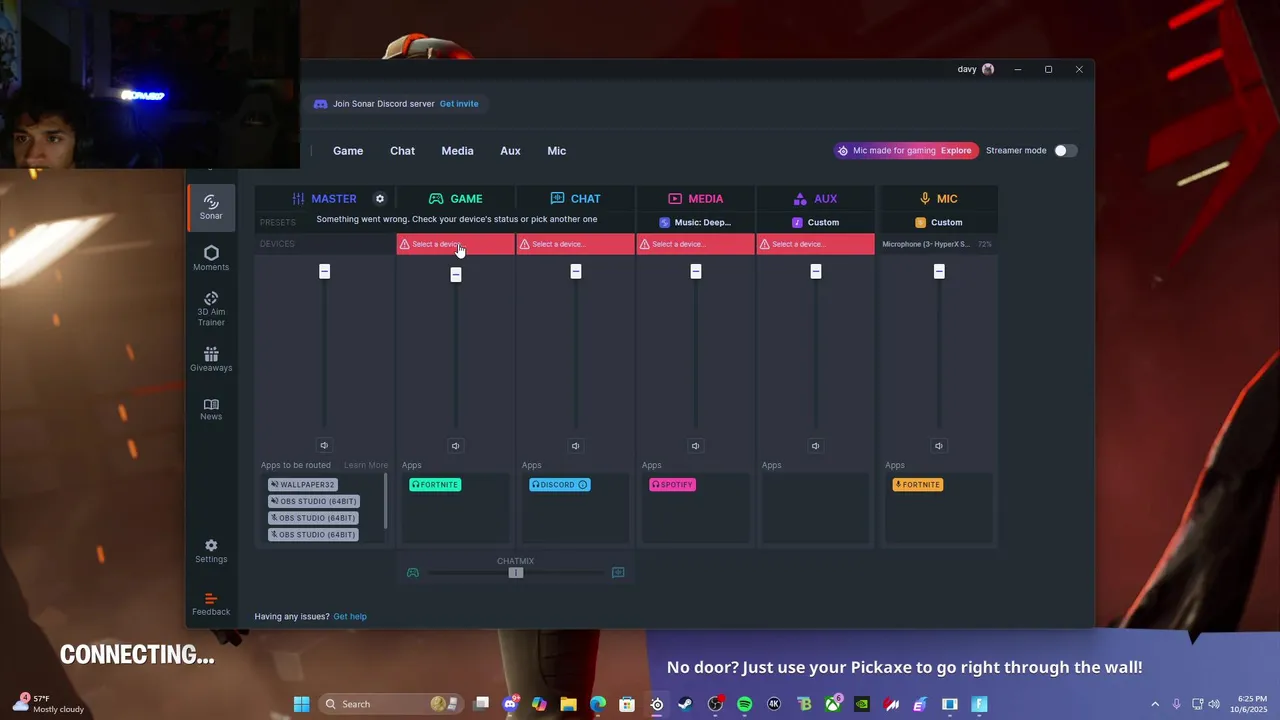Open the NVIDIA app from the taskbar
The height and width of the screenshot is (720, 1280).
tap(862, 704)
